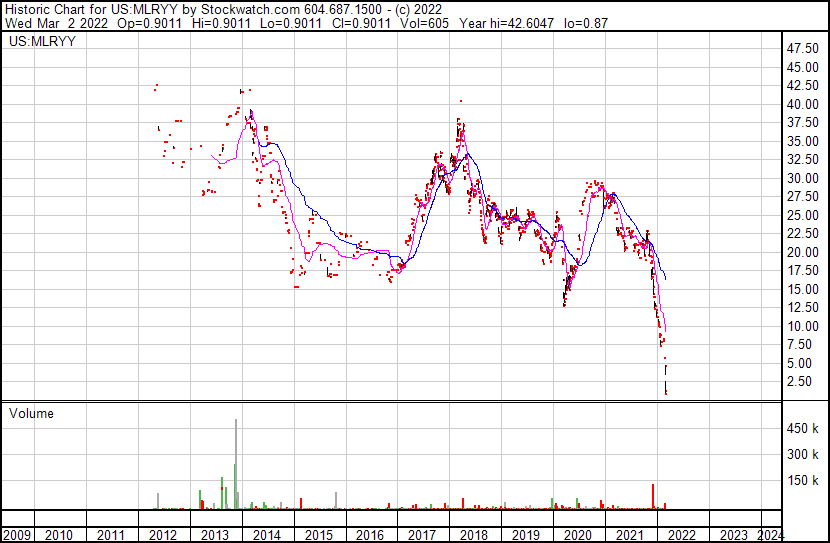
Task: Click the 40.00 price axis label
Action: [x=802, y=104]
